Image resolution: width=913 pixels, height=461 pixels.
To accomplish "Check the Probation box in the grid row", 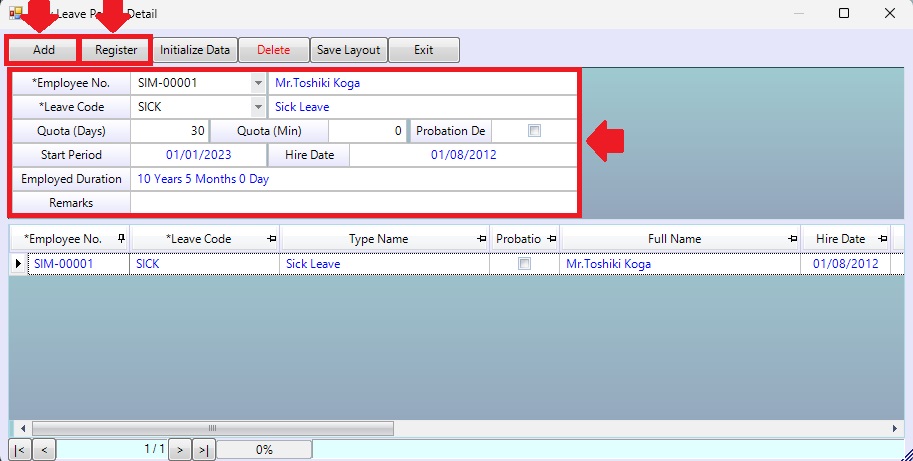I will point(524,264).
